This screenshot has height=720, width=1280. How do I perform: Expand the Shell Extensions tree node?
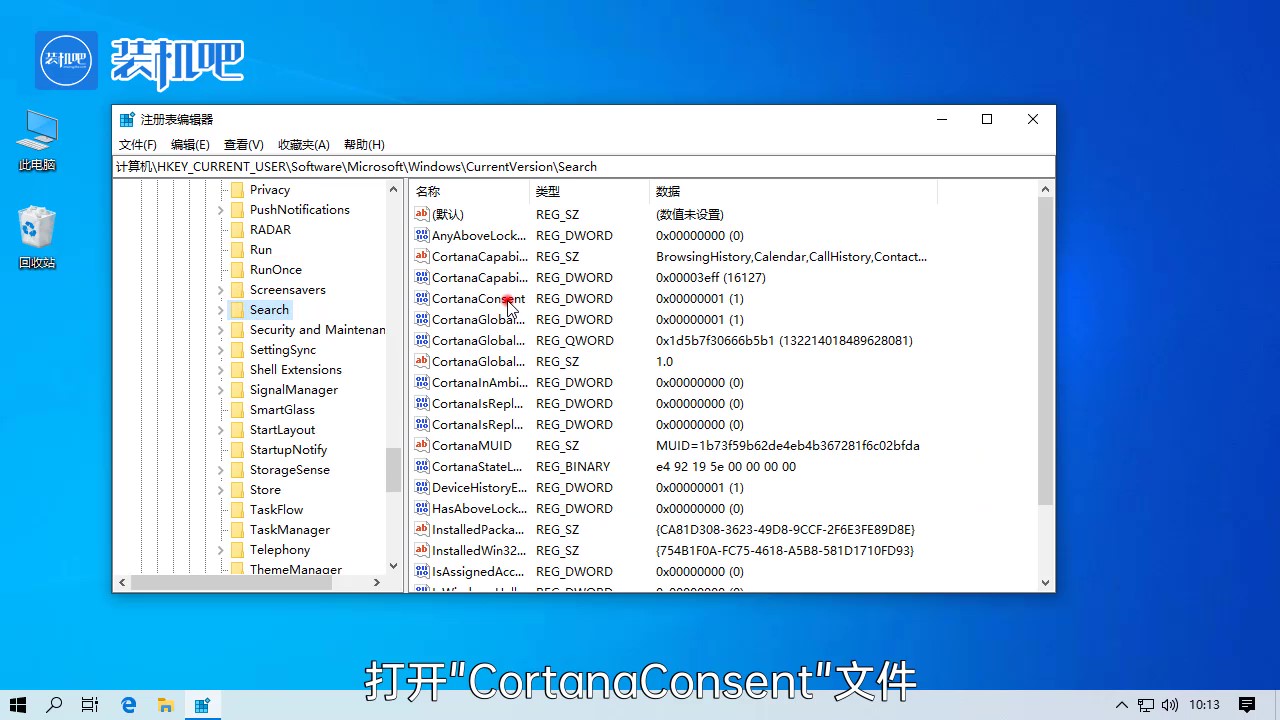(221, 369)
